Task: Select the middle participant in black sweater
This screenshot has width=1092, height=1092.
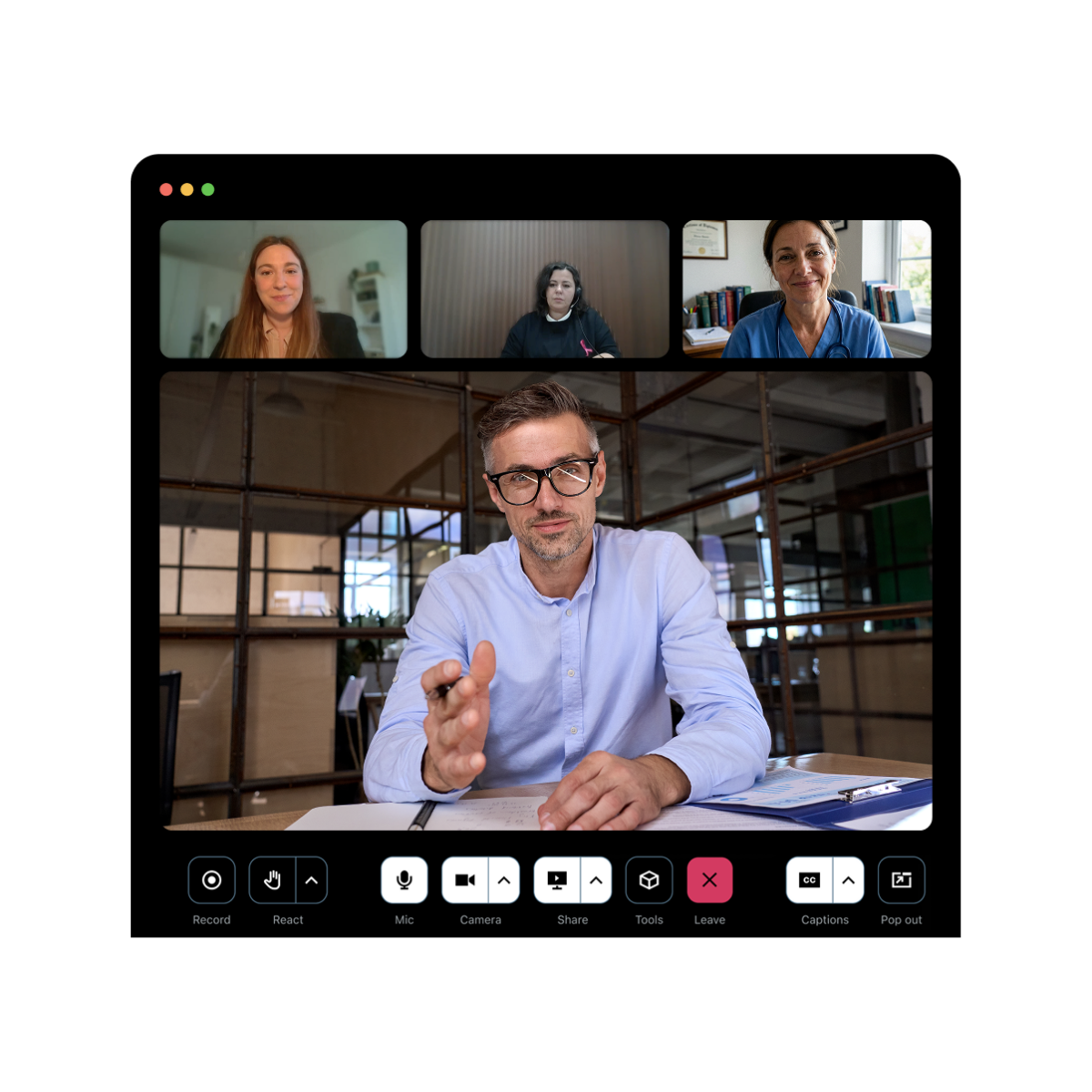Action: click(x=544, y=289)
